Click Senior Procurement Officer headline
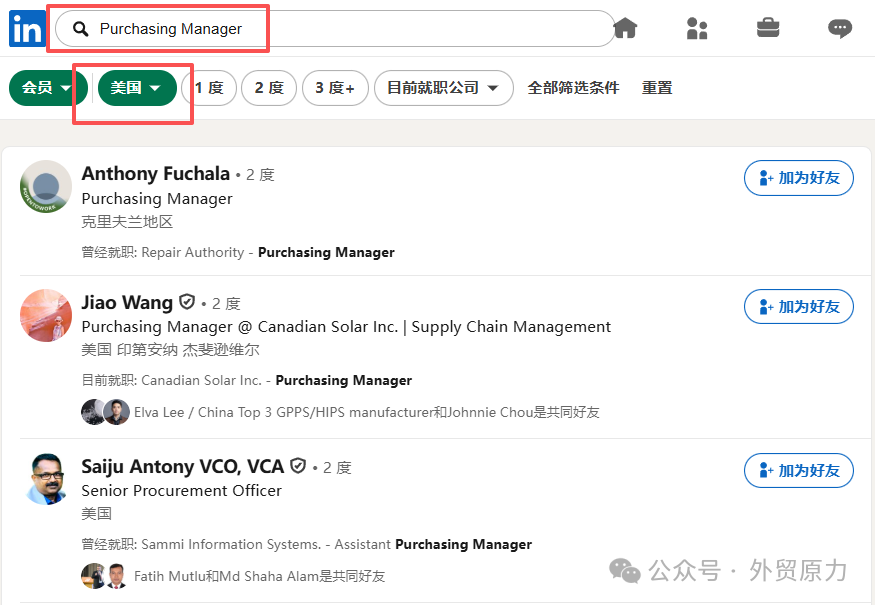875x605 pixels. tap(181, 491)
